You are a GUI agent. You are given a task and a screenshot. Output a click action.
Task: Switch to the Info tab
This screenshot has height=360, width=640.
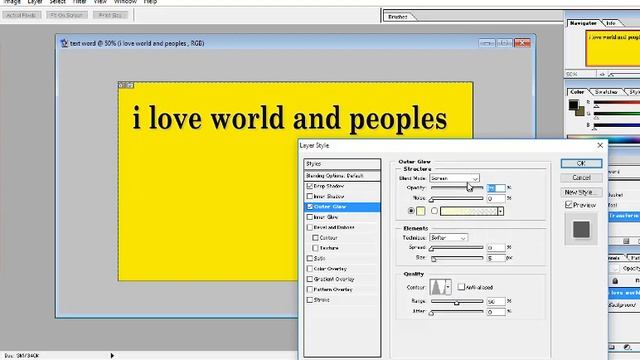click(x=611, y=23)
